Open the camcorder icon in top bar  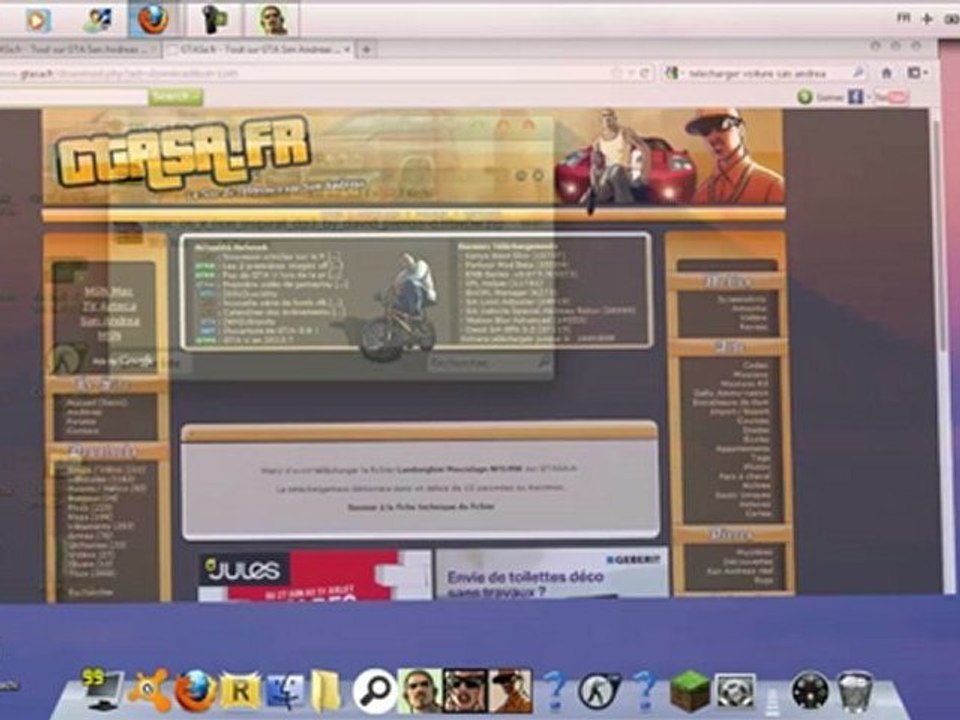(x=214, y=20)
